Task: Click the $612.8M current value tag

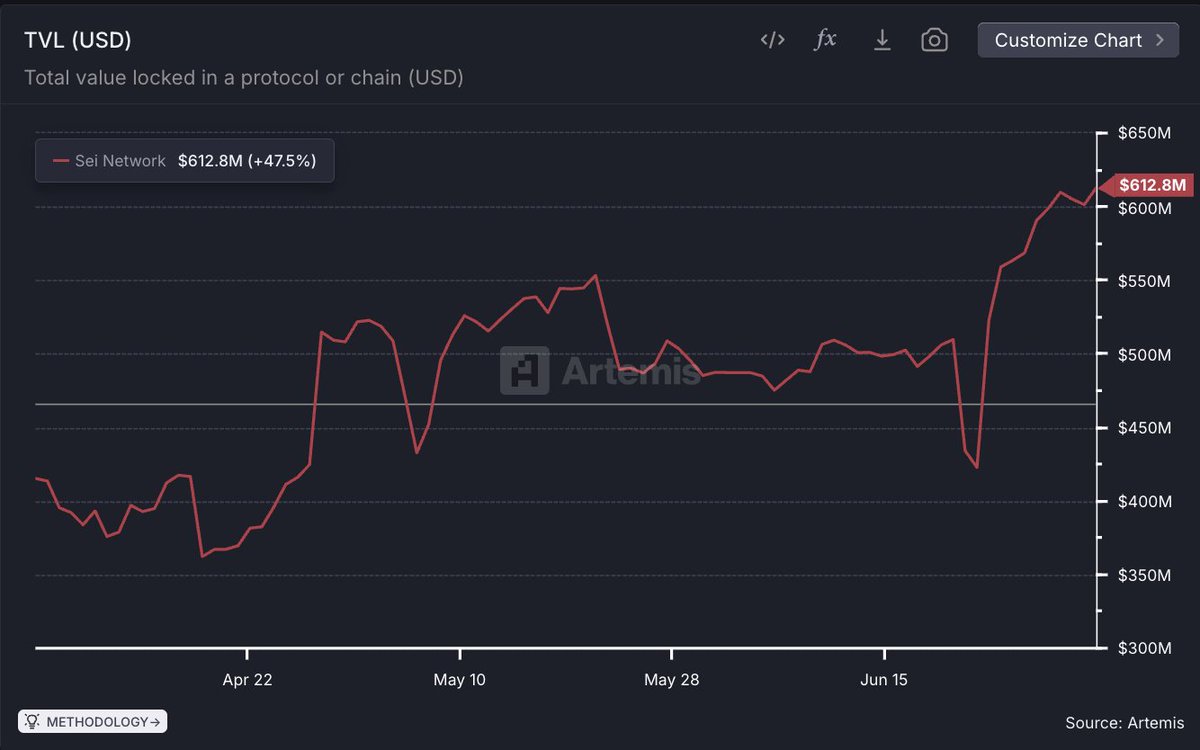Action: 1145,185
